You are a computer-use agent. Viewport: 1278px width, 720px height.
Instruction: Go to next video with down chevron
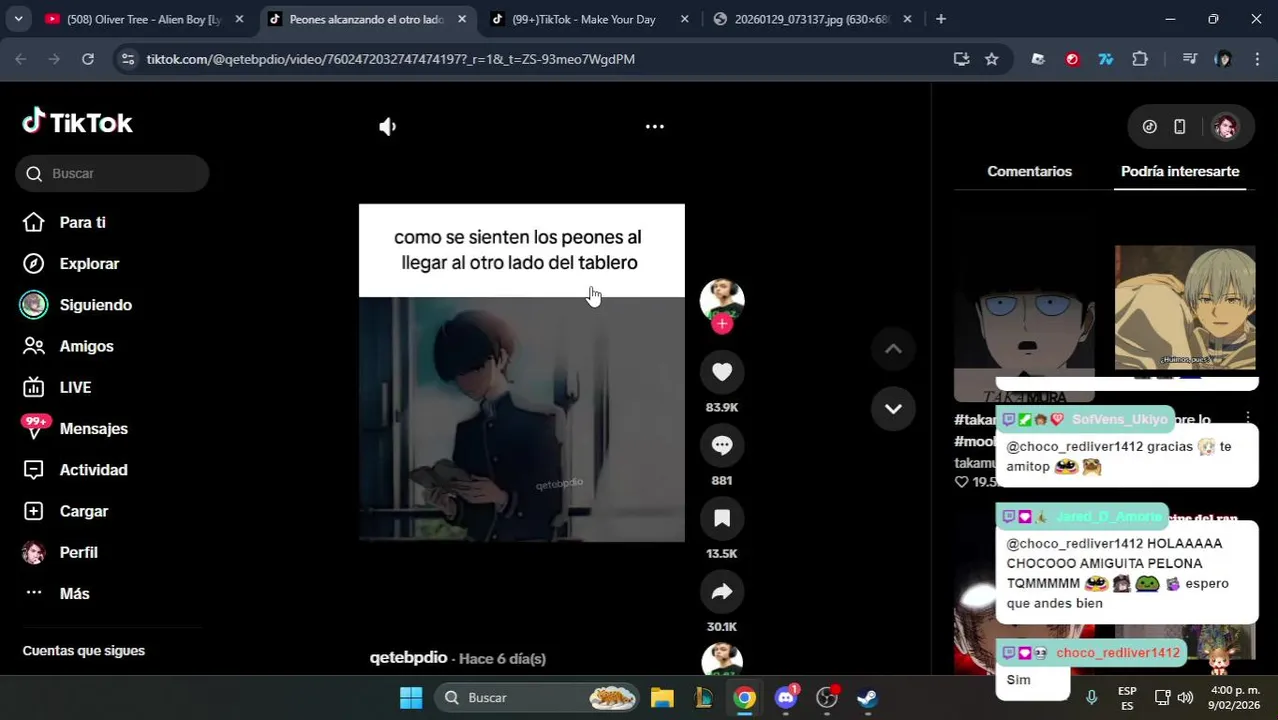(x=893, y=409)
